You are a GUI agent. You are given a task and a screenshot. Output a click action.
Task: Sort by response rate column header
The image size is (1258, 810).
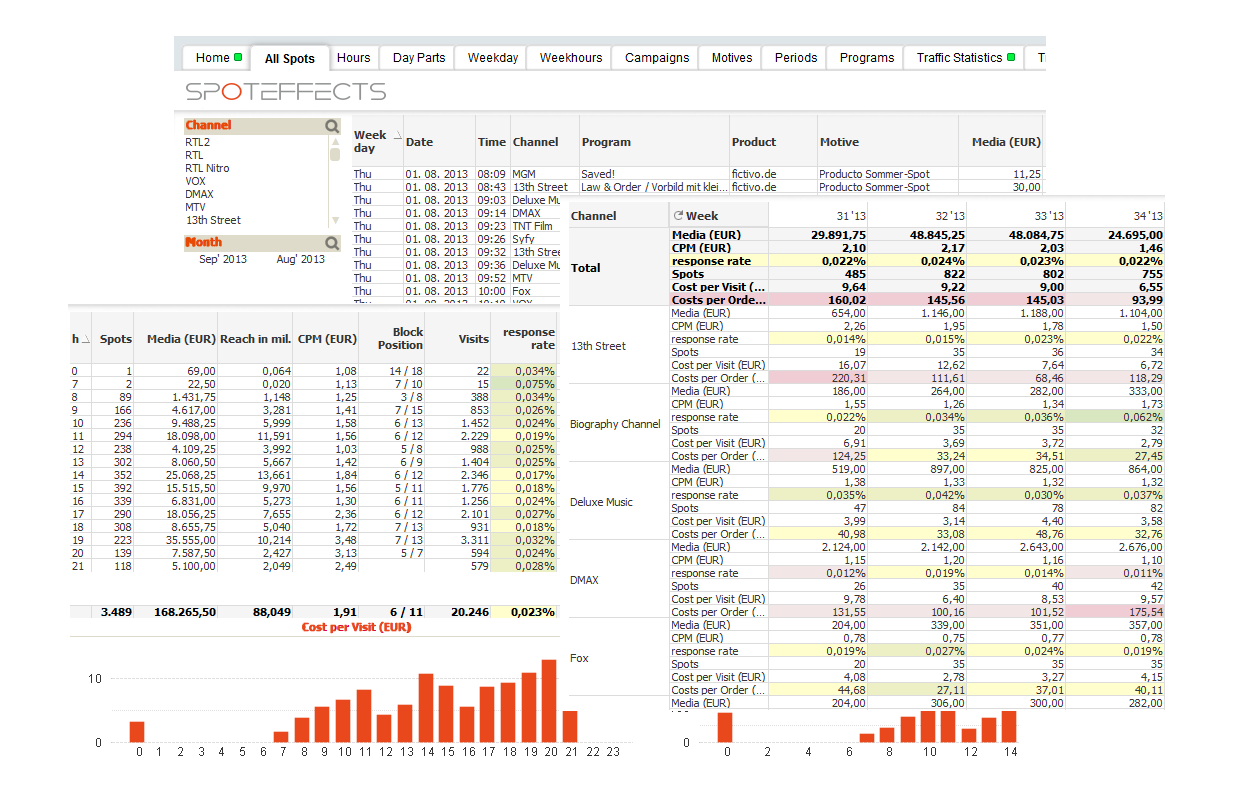pos(525,339)
